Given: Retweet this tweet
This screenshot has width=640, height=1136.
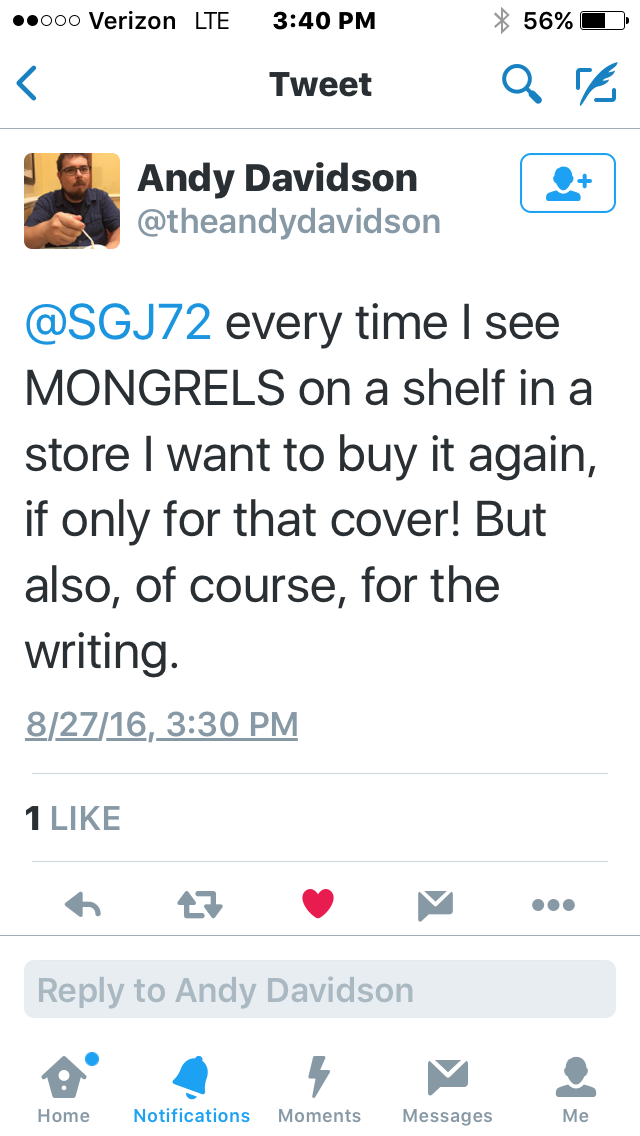Looking at the screenshot, I should pyautogui.click(x=200, y=905).
